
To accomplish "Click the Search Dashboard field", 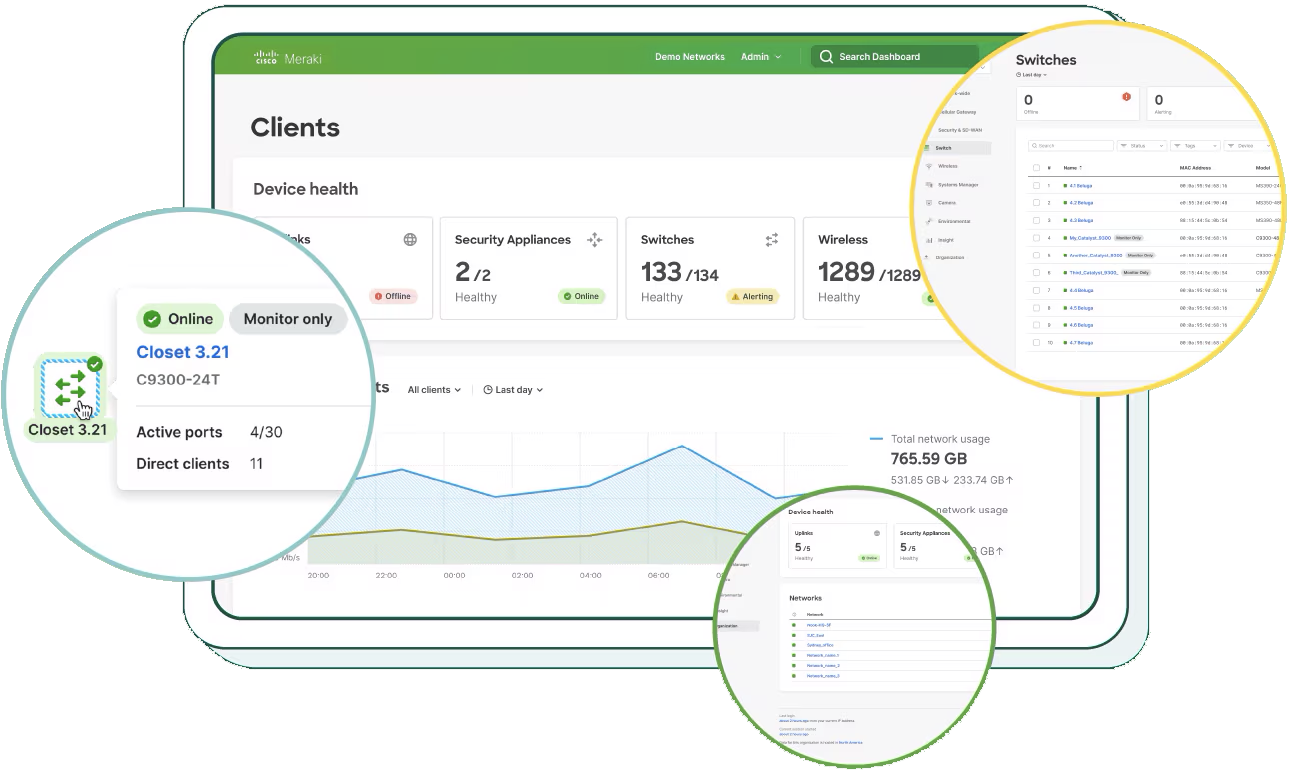I will (x=894, y=57).
